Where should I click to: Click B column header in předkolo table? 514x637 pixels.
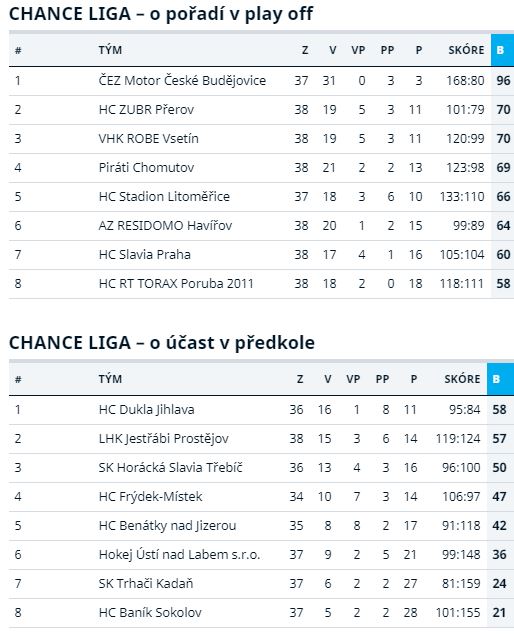(500, 379)
